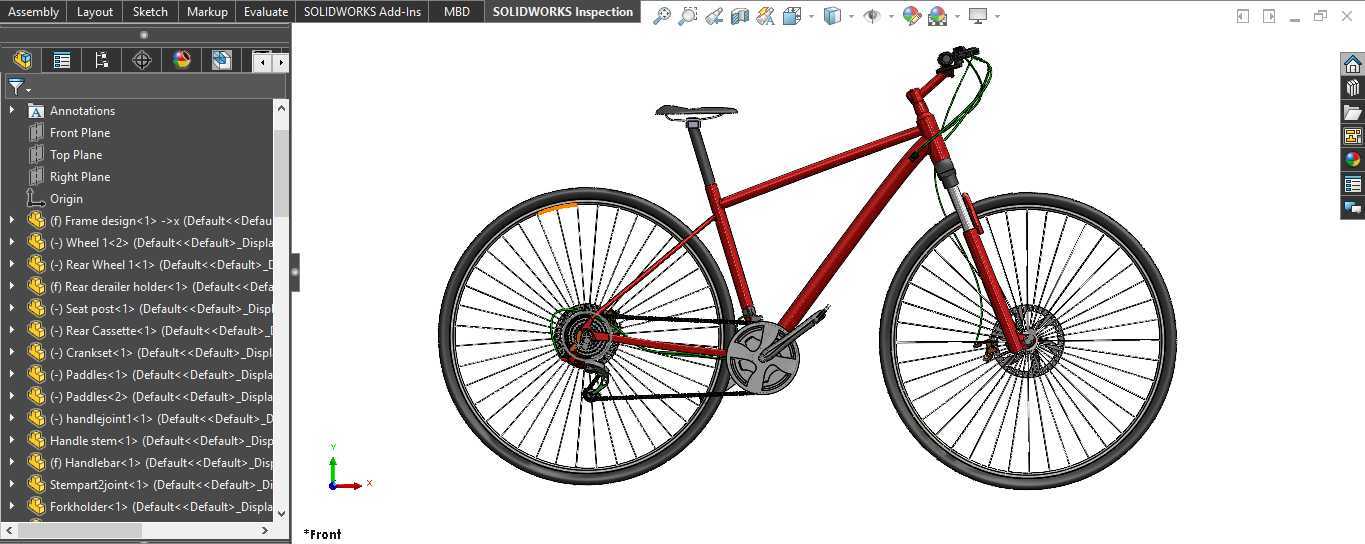The width and height of the screenshot is (1365, 544).
Task: Open the DisplayManager color ball tab
Action: coord(182,60)
